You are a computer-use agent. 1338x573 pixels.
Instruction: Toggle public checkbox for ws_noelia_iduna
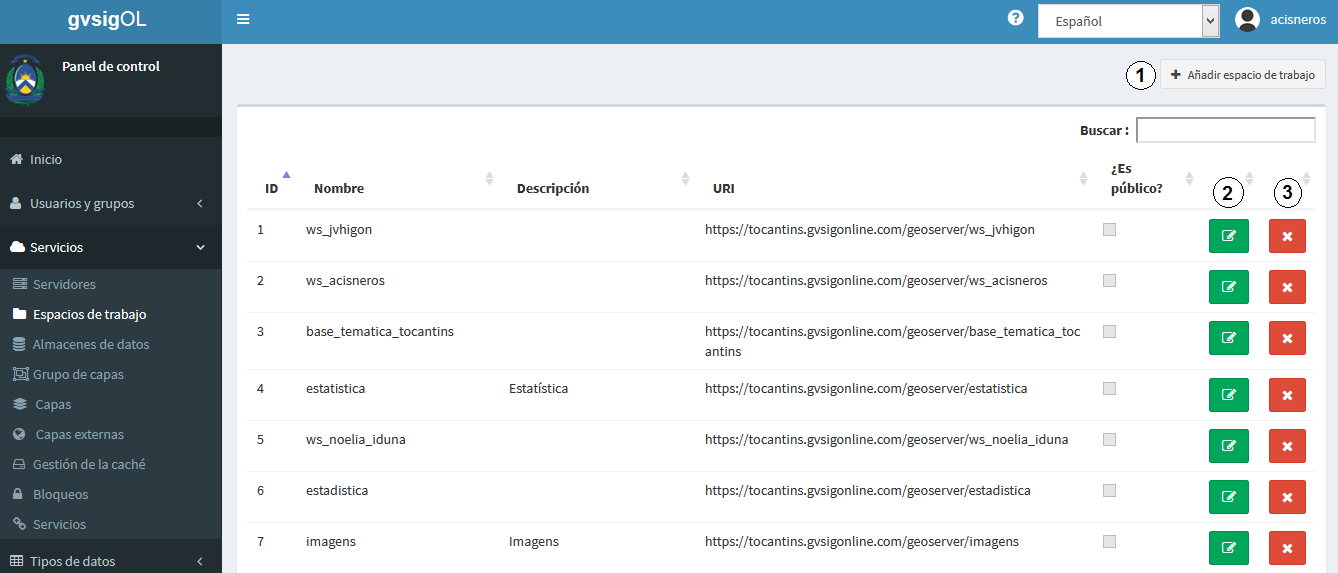[x=1109, y=439]
